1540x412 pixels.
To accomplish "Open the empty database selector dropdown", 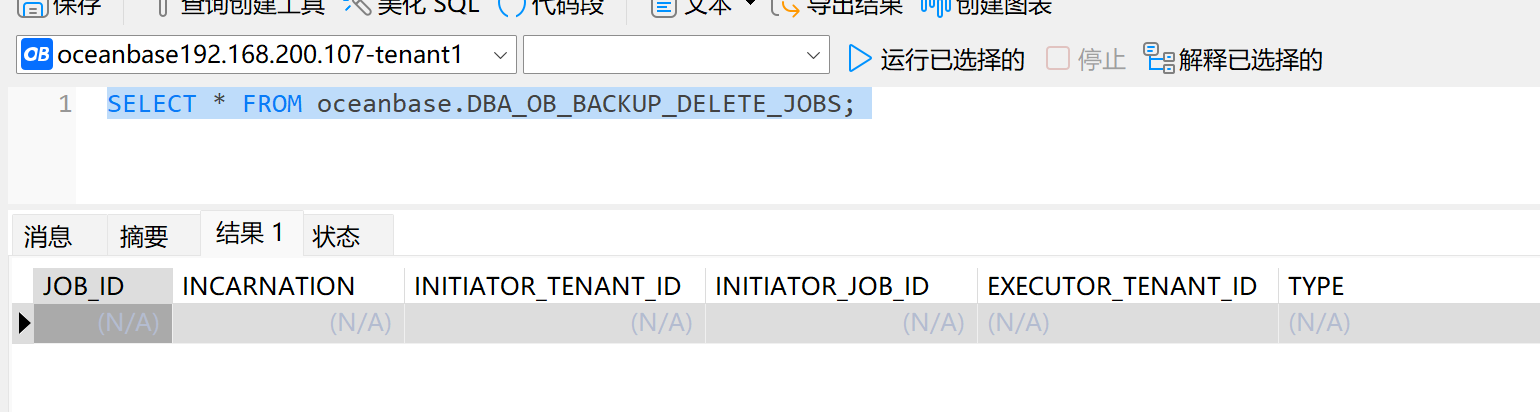I will click(x=676, y=55).
